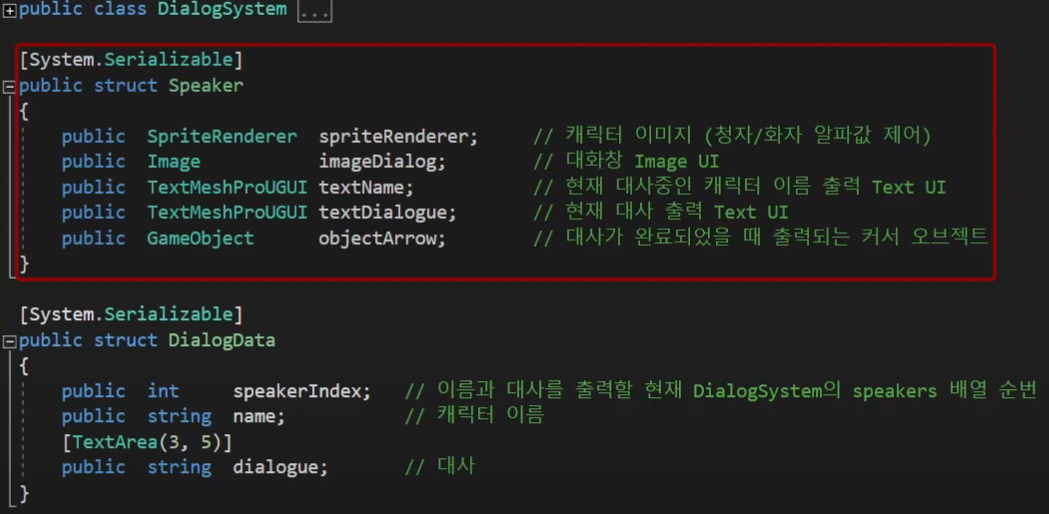Click the comment about 커서 오브젝트
The height and width of the screenshot is (514, 1049).
point(761,238)
